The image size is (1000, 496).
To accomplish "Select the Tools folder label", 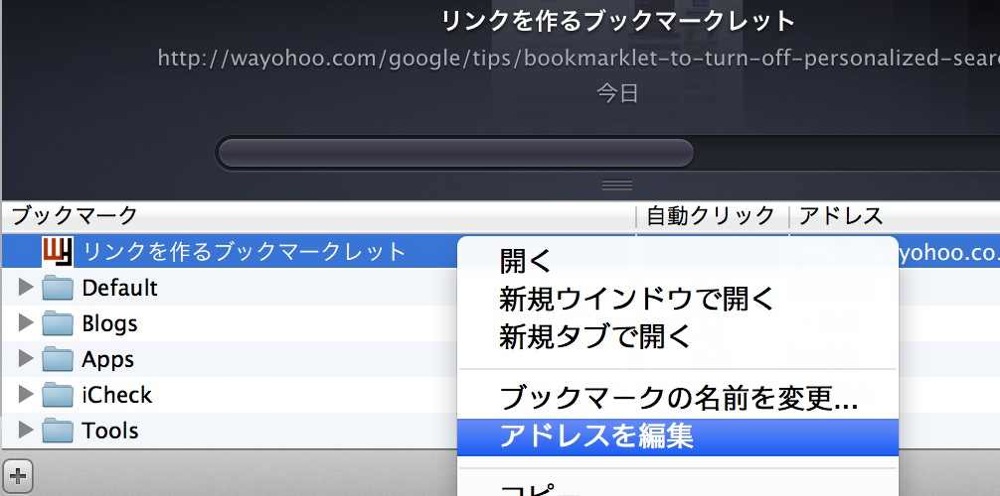I will pyautogui.click(x=110, y=430).
